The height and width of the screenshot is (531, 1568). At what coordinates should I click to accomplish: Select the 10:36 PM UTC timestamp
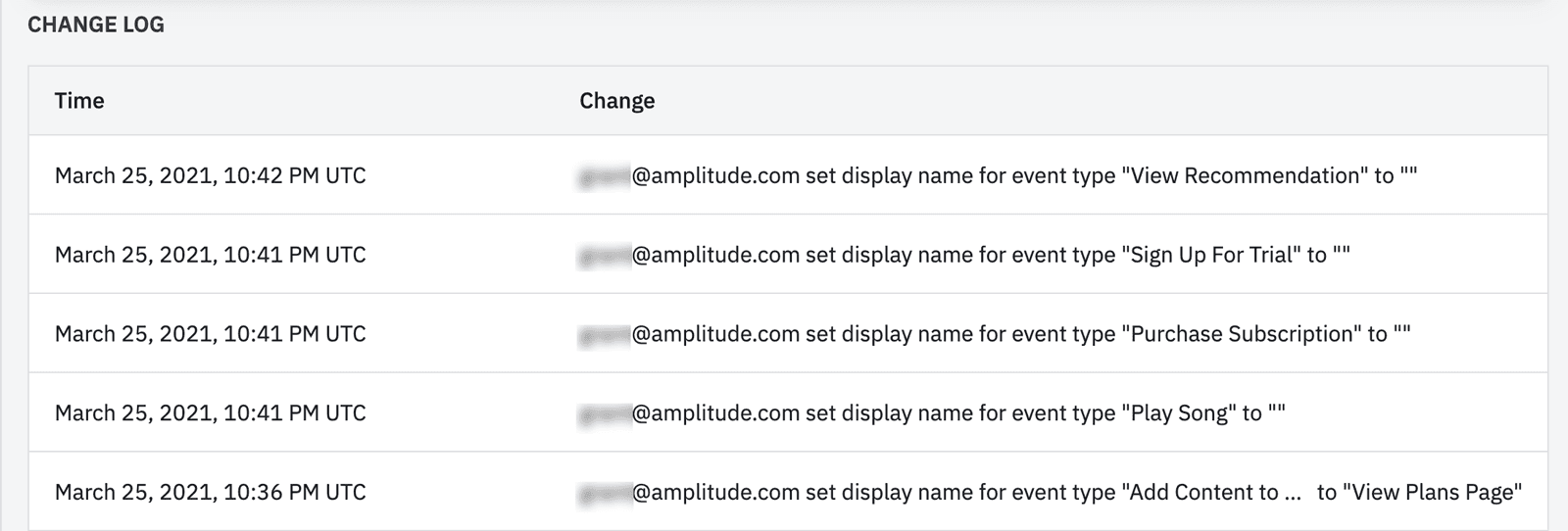210,492
